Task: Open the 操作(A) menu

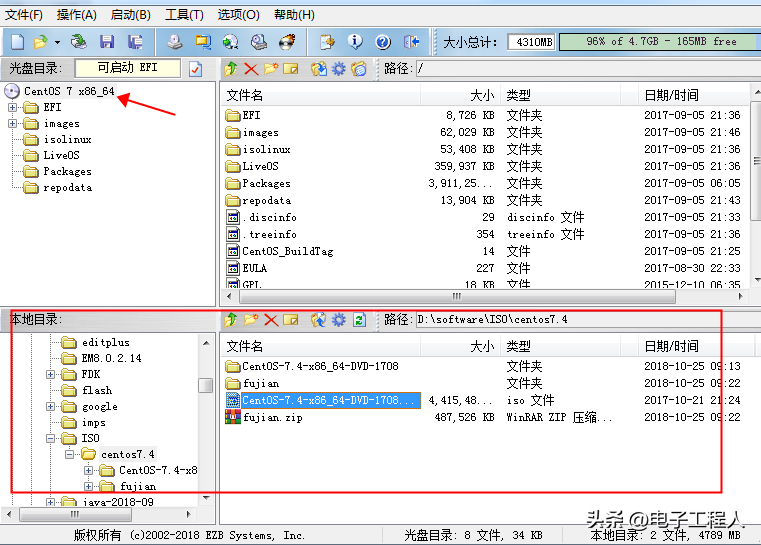Action: click(77, 15)
